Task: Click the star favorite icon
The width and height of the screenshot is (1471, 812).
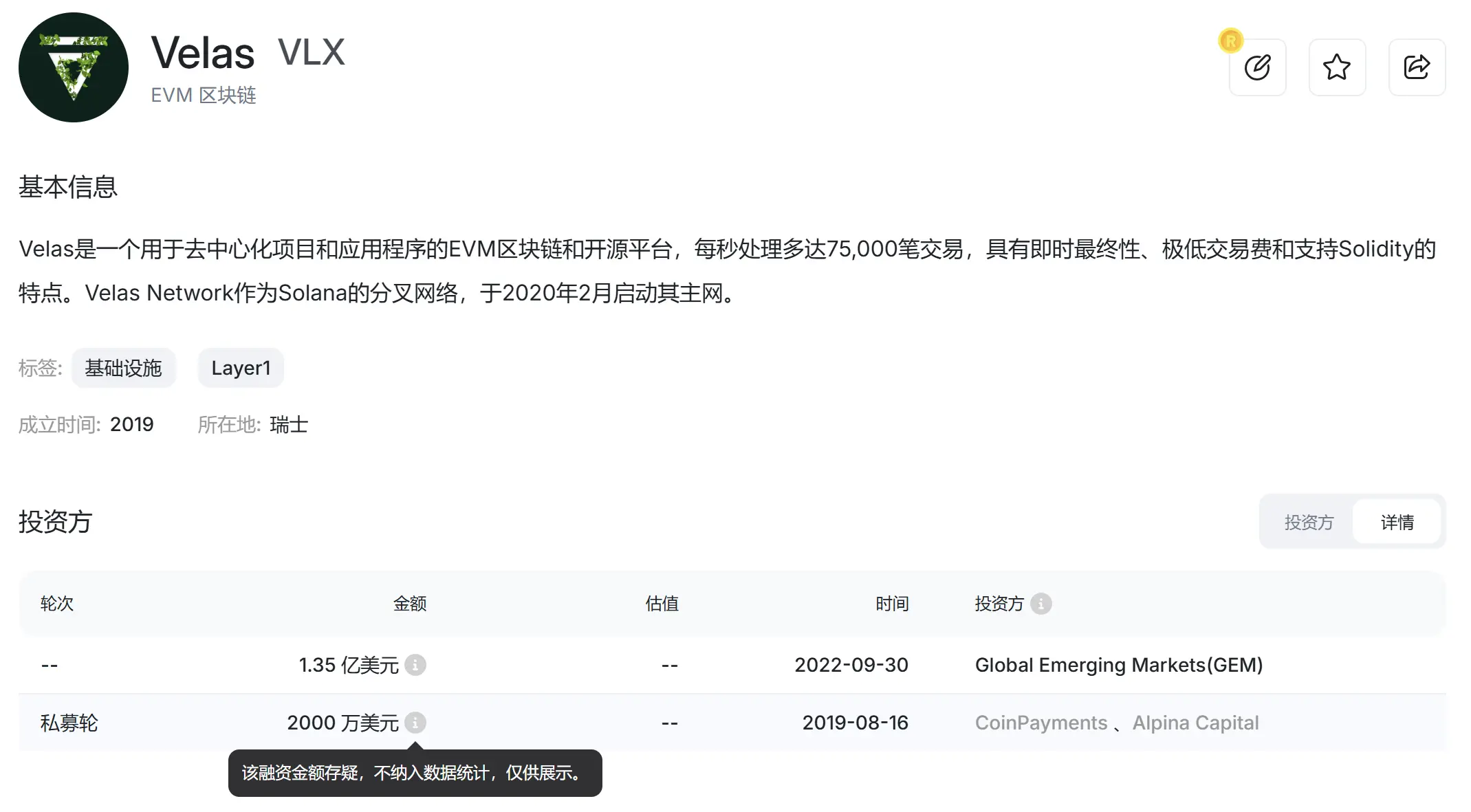Action: click(x=1337, y=67)
